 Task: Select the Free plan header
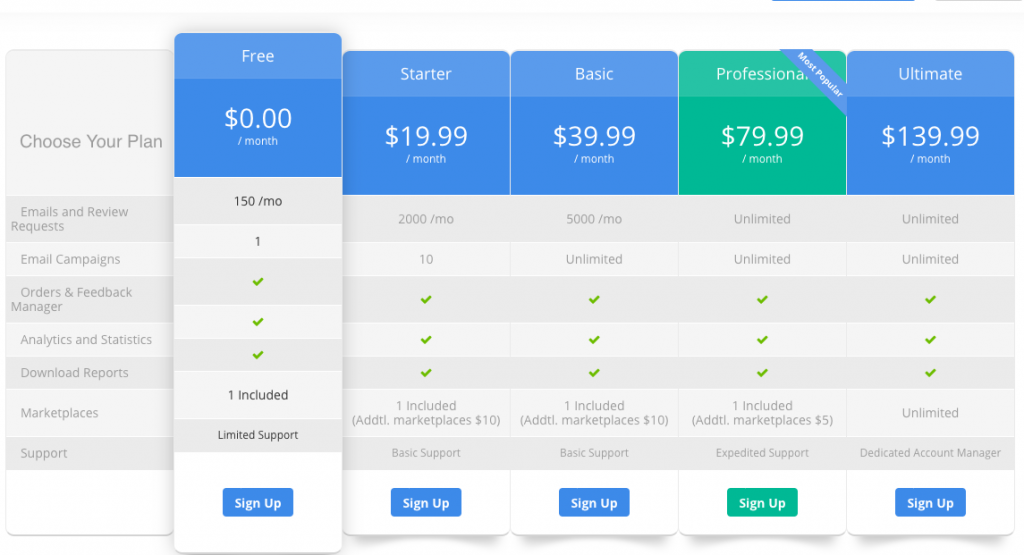click(x=258, y=56)
